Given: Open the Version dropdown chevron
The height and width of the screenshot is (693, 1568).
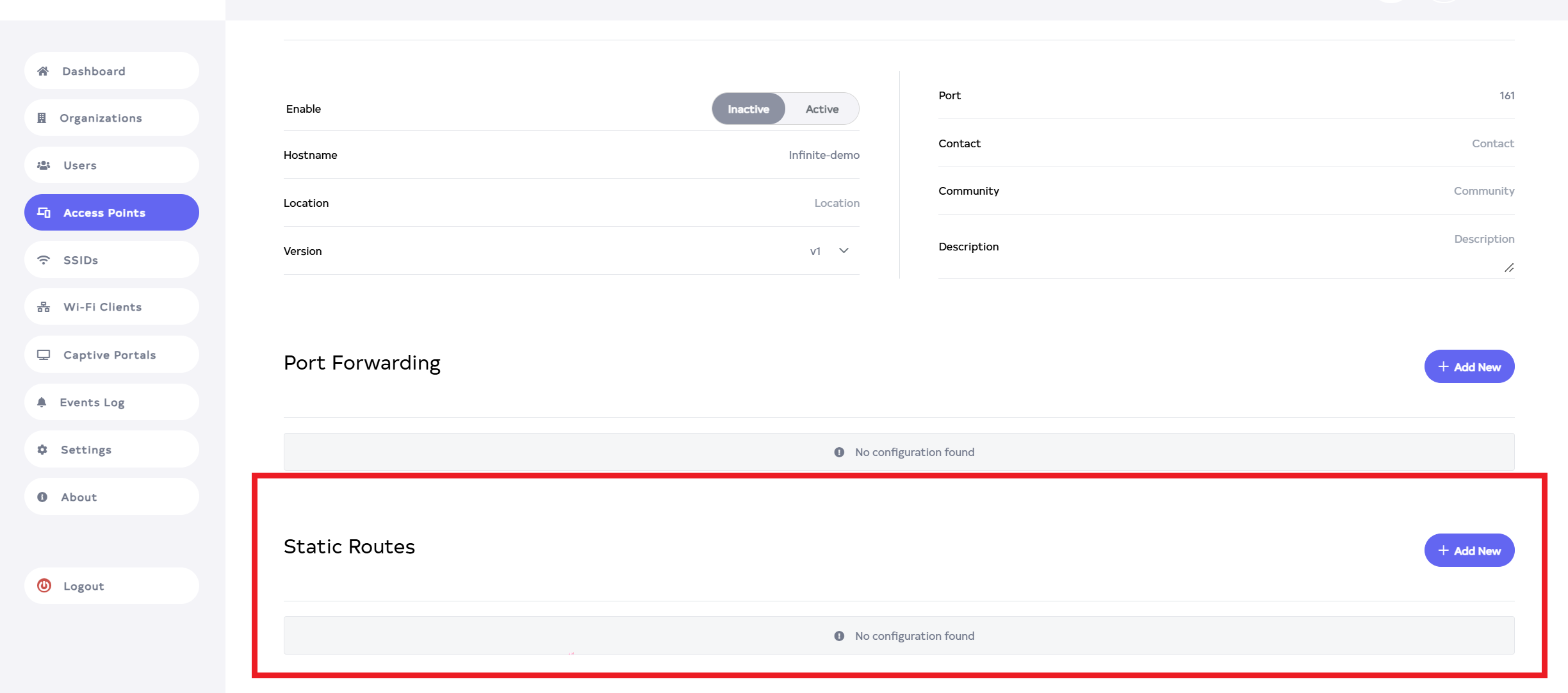Looking at the screenshot, I should [x=844, y=251].
